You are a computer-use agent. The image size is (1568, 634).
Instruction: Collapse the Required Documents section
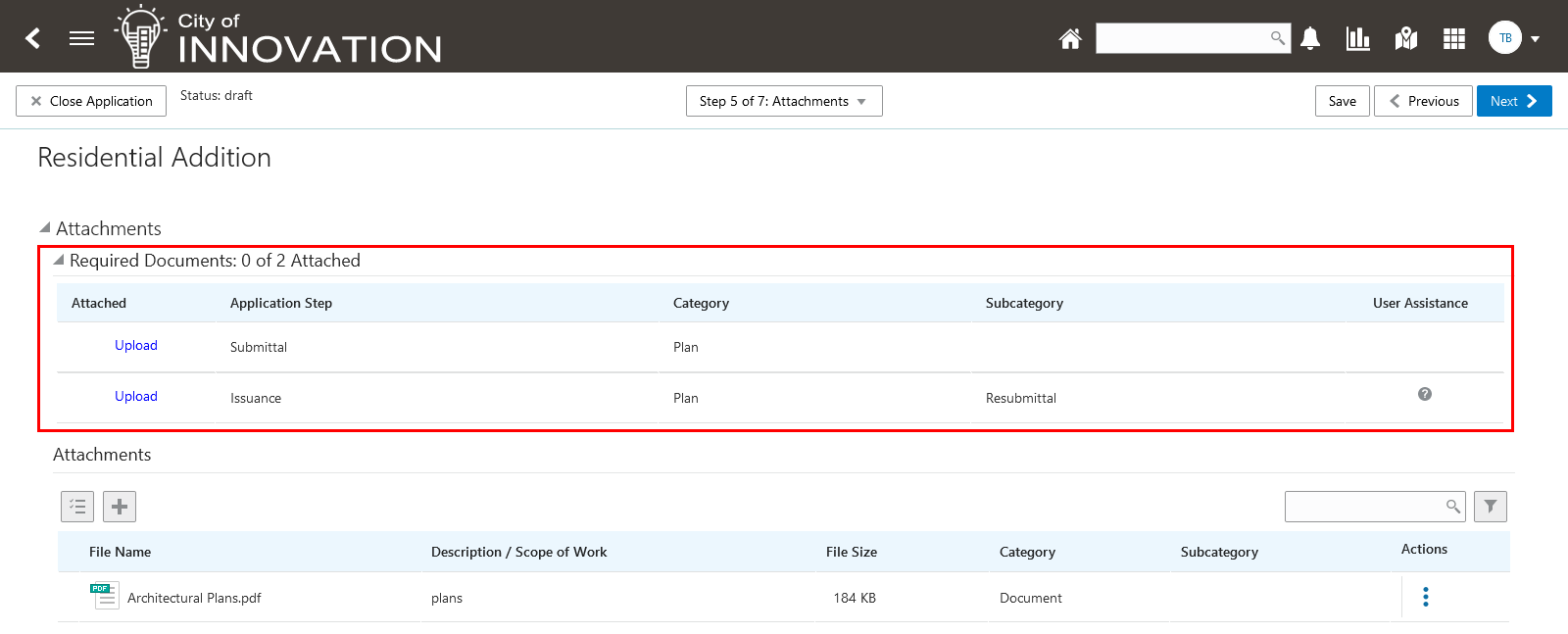pyautogui.click(x=59, y=260)
